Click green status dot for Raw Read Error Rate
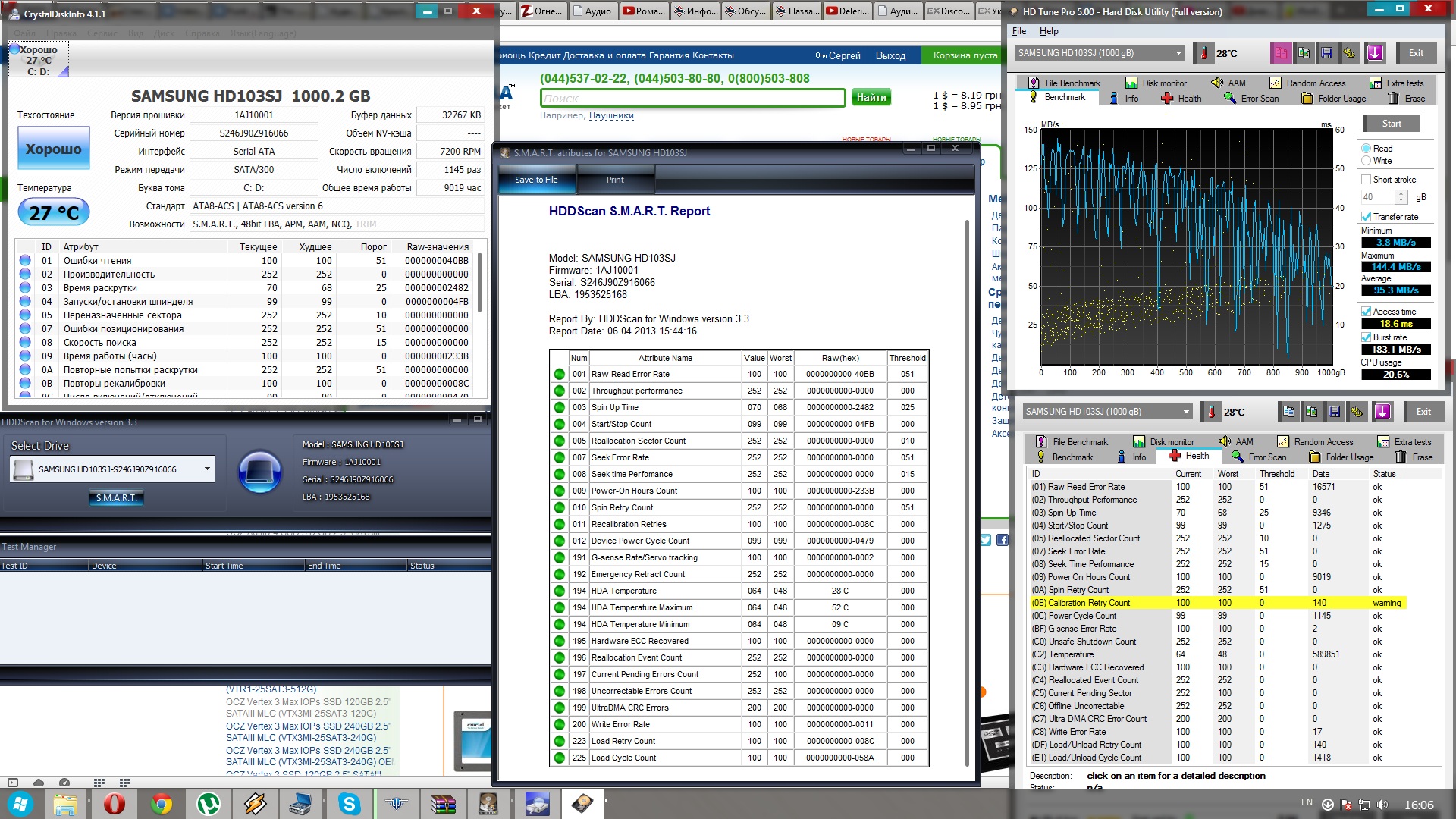The width and height of the screenshot is (1456, 819). tap(560, 374)
